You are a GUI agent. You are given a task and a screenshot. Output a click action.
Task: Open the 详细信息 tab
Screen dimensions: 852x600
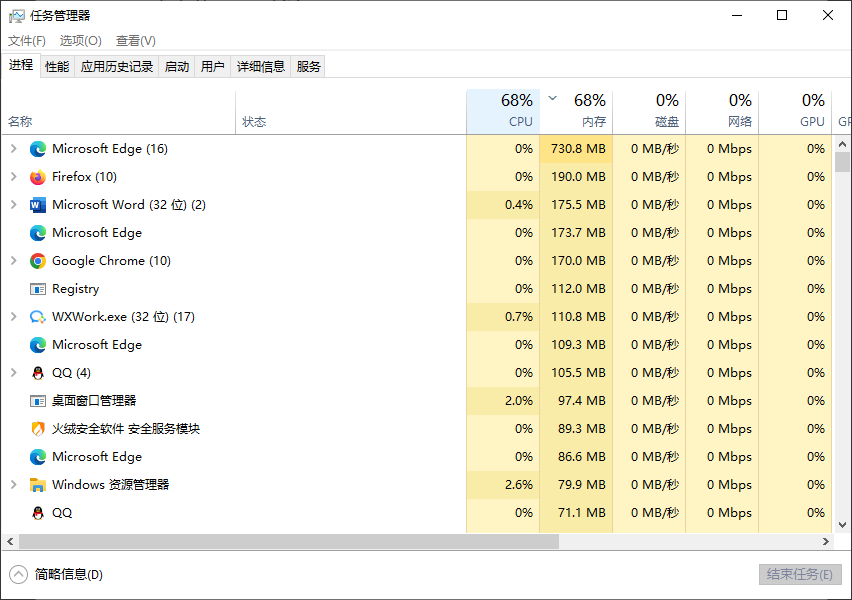point(260,67)
